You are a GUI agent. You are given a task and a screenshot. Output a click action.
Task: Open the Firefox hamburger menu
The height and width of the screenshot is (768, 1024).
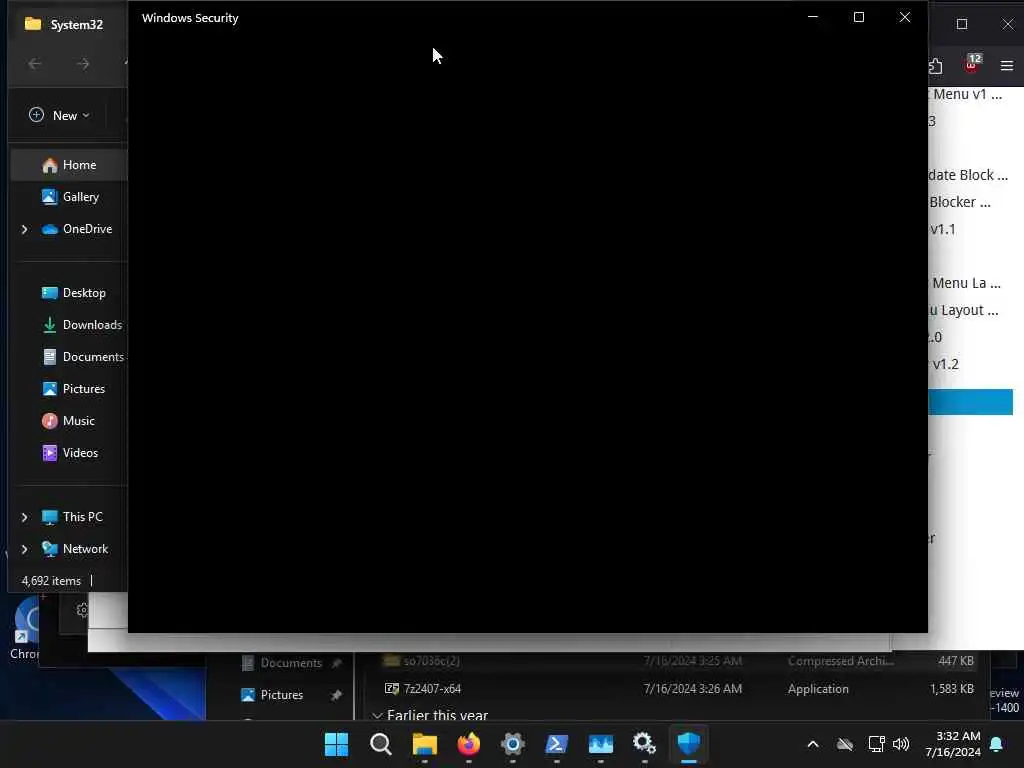tap(1006, 65)
